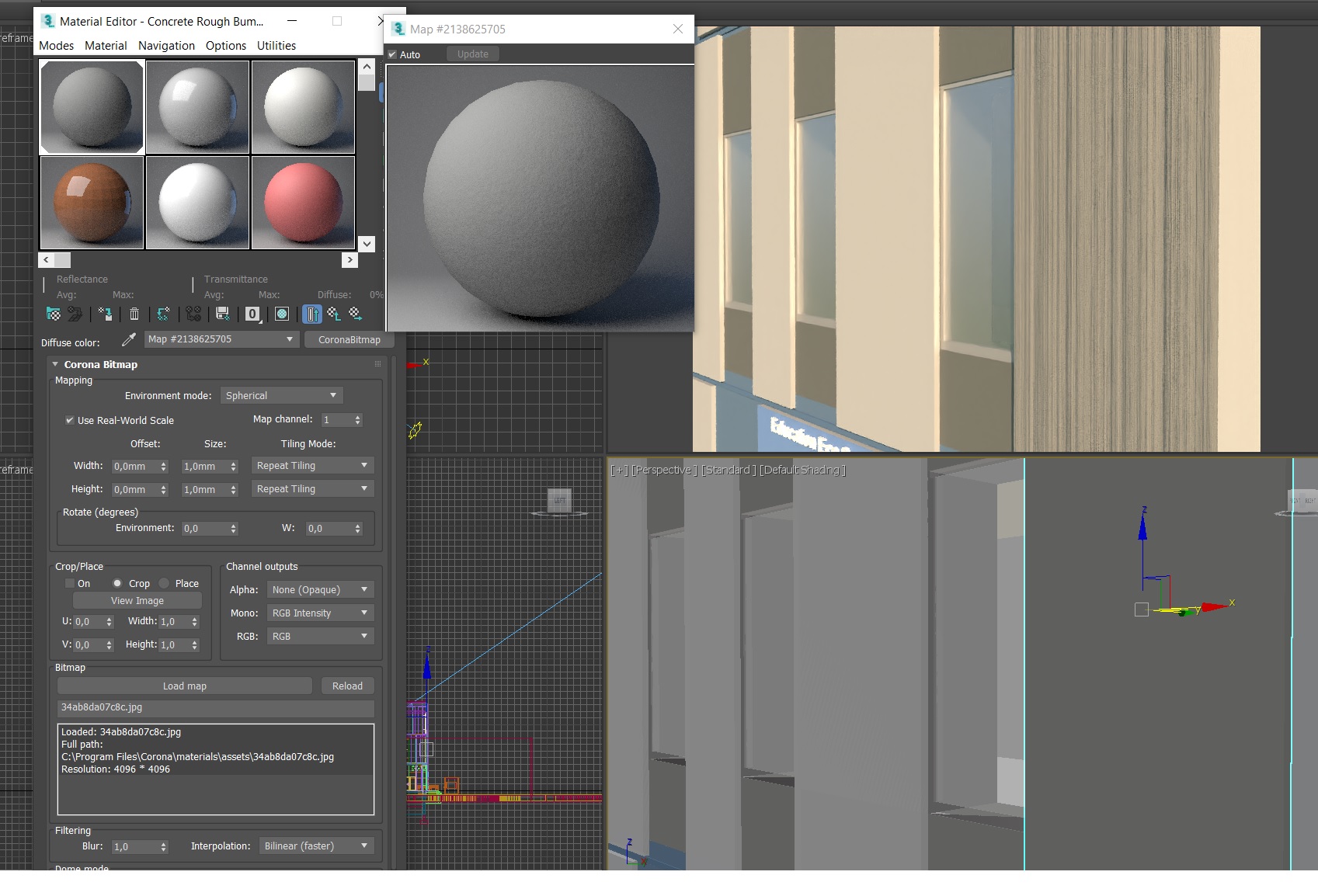
Task: Click Assign Material to Selection icon
Action: tap(106, 314)
